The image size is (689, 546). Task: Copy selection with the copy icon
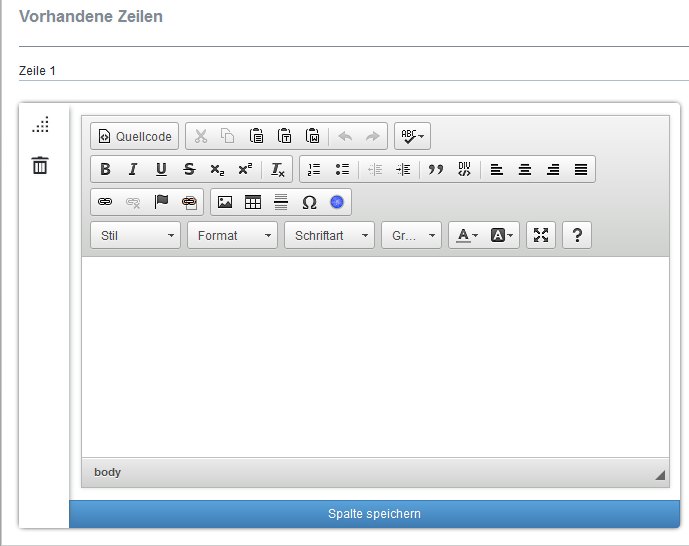[x=228, y=136]
